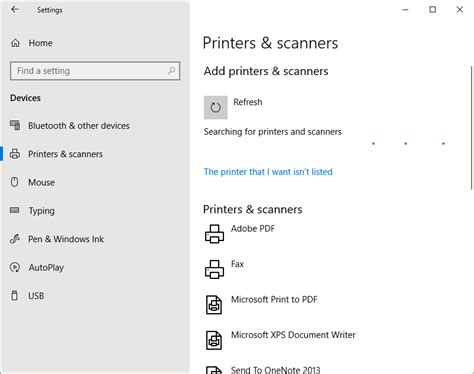
Task: Open the Home settings page
Action: tap(40, 43)
